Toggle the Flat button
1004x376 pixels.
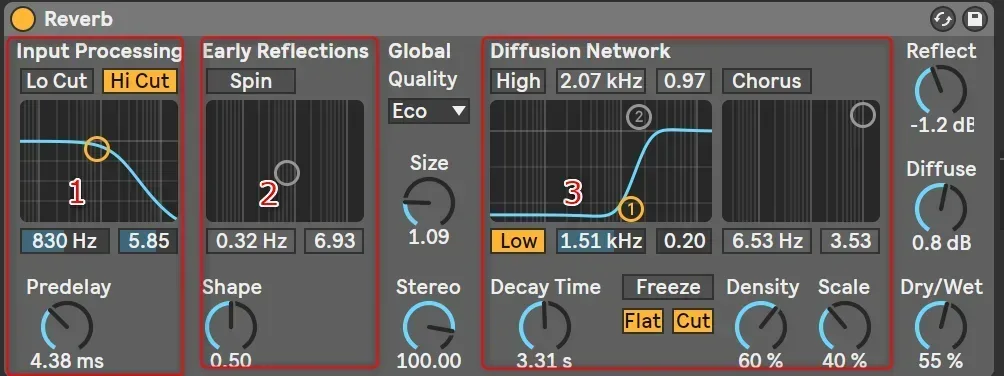click(x=643, y=320)
